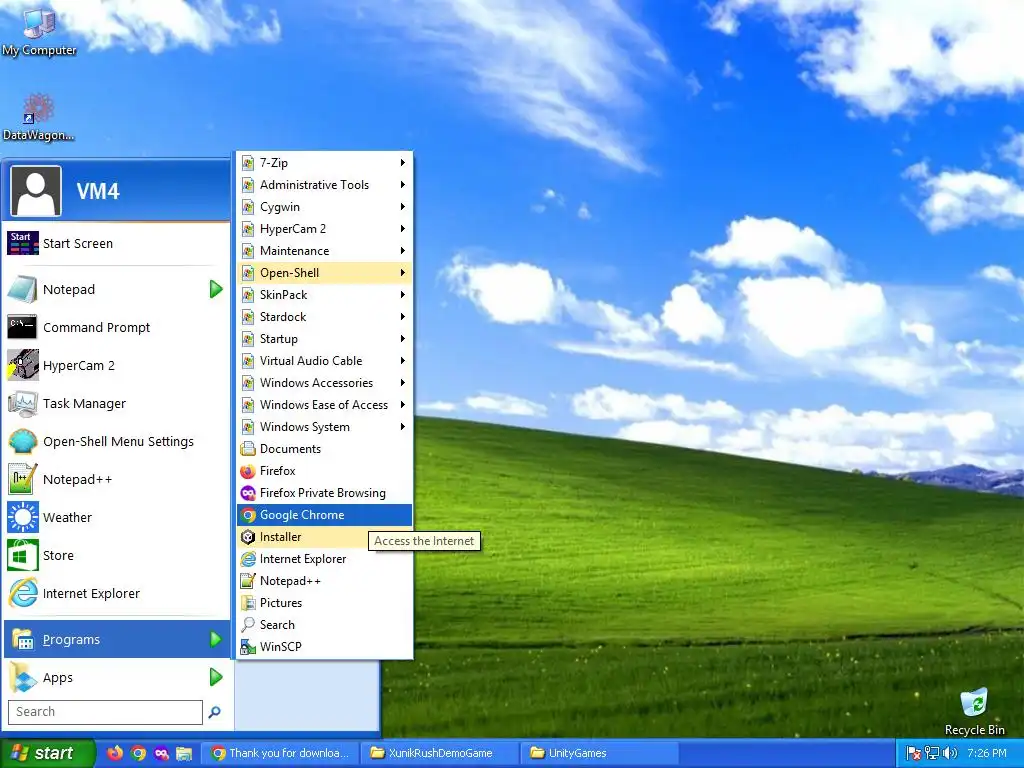Switch to XunikRushDemoGame taskbar window
Viewport: 1024px width, 768px height.
(x=441, y=753)
